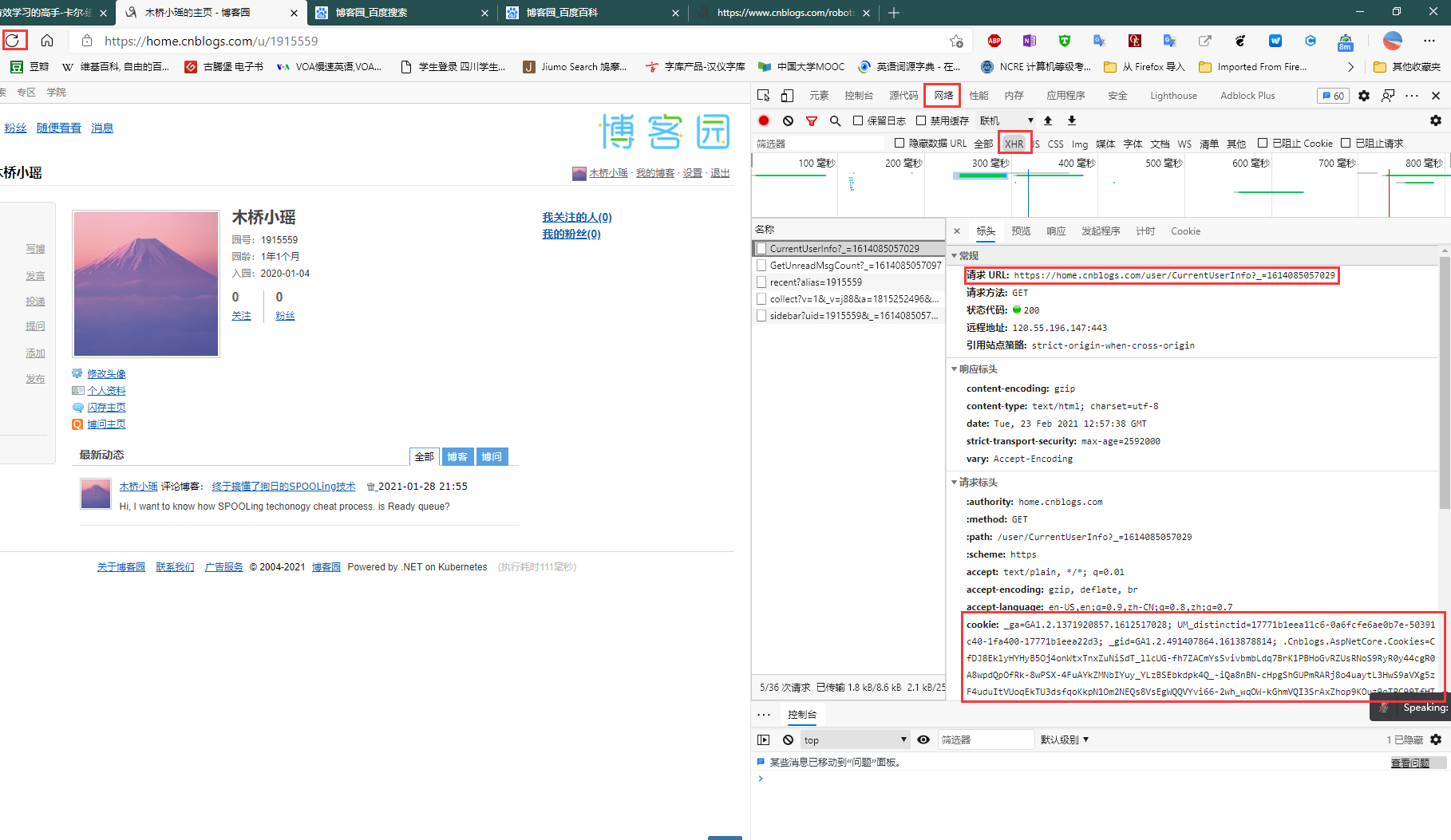
Task: Open the Imported From Firefox bookmarks folder
Action: [x=1253, y=67]
